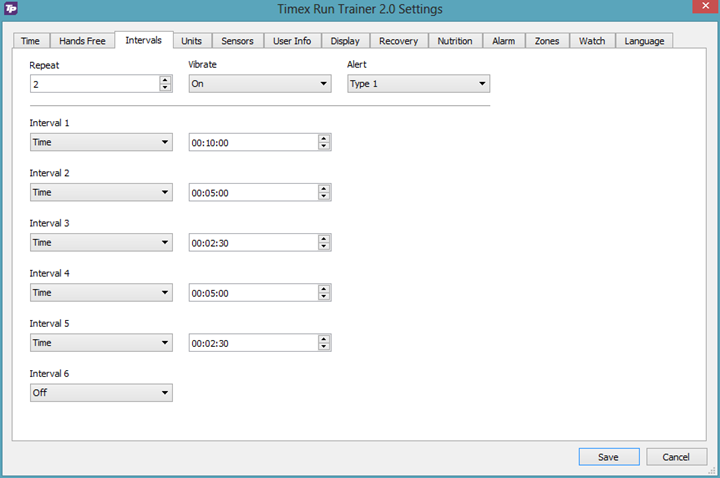Decrease Interval 2 time with down arrow

324,196
